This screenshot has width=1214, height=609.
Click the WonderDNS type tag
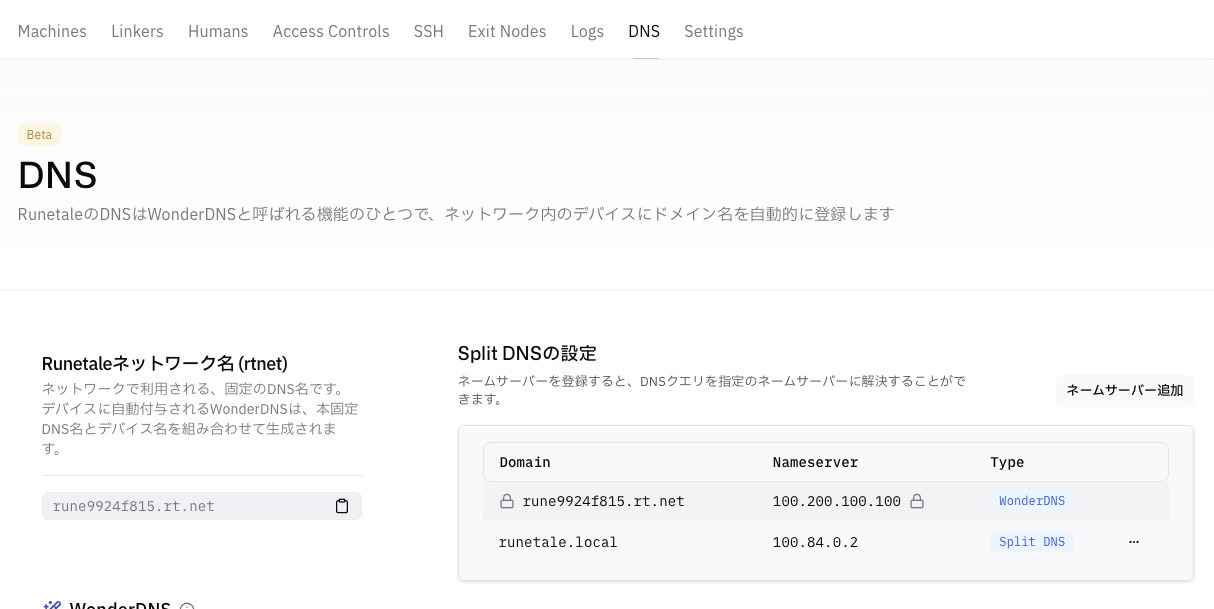1032,501
